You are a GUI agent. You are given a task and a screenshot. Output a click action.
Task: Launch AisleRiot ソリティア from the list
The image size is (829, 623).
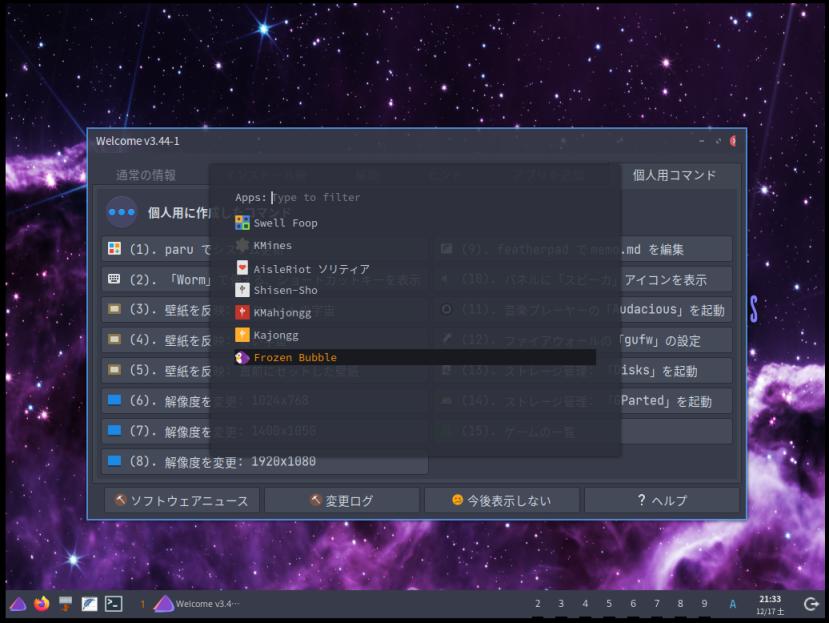click(415, 268)
